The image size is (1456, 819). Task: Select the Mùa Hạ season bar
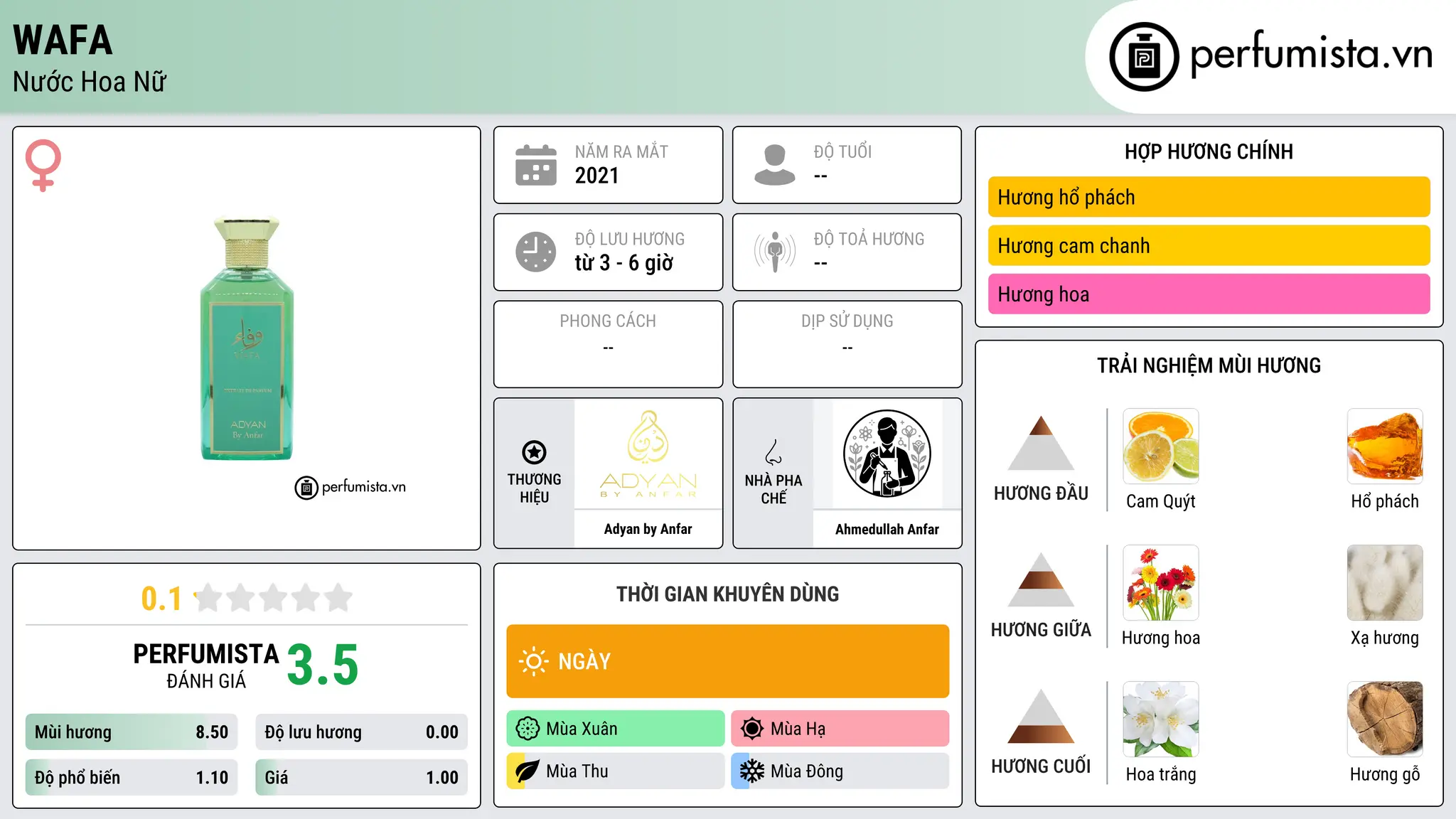(840, 729)
